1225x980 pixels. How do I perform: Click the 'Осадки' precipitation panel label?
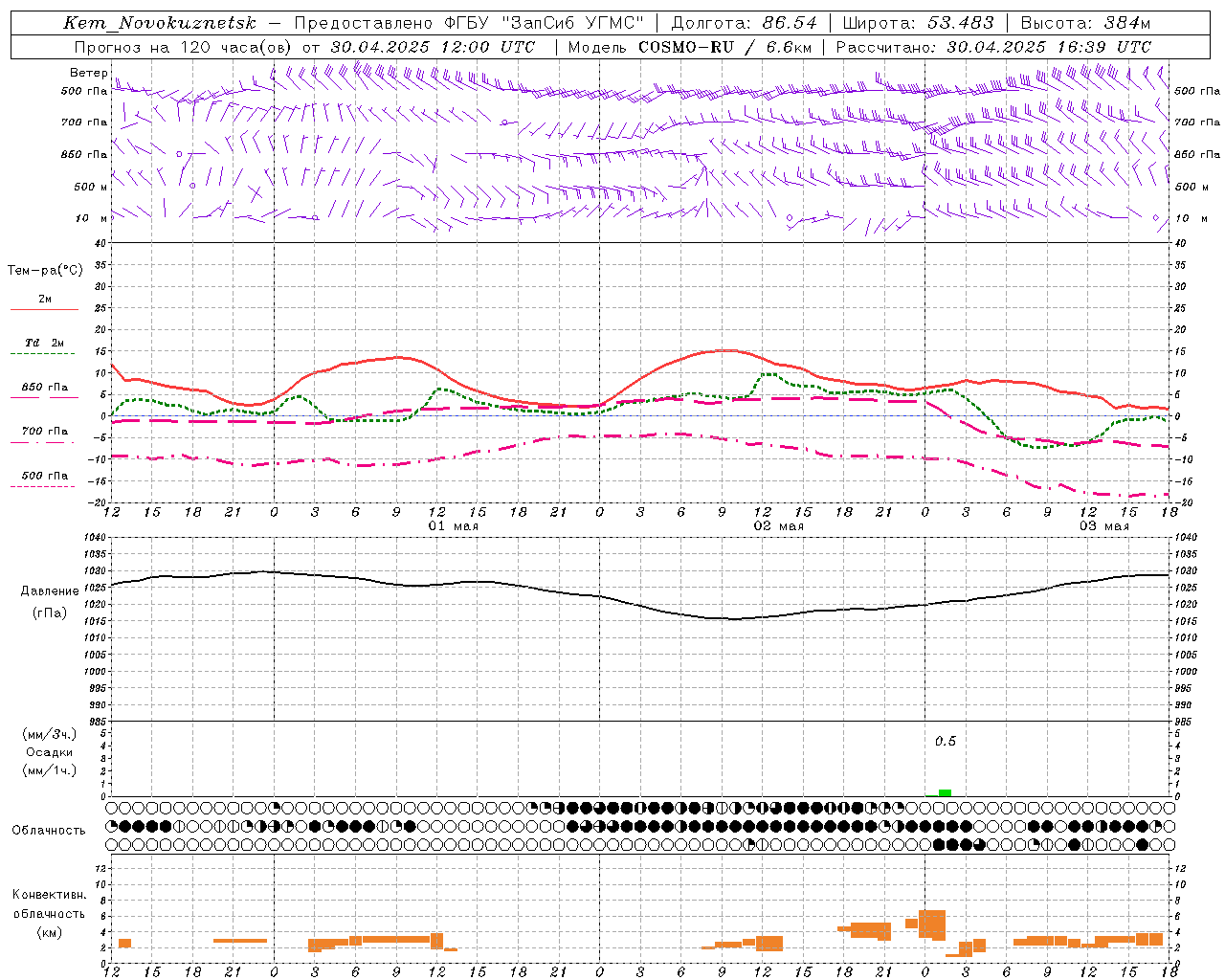click(50, 752)
